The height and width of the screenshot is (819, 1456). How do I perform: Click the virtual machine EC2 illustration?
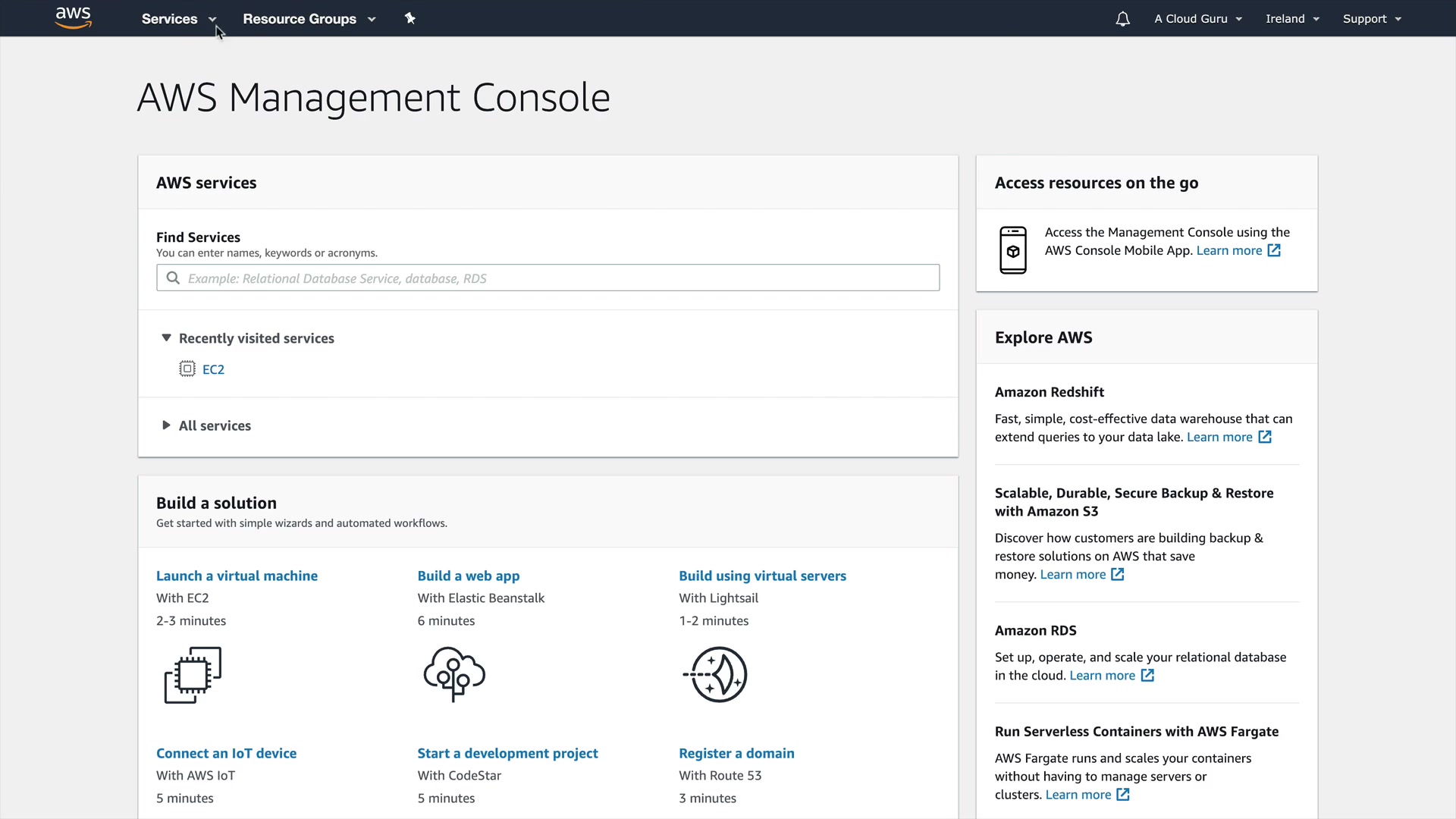click(x=193, y=674)
